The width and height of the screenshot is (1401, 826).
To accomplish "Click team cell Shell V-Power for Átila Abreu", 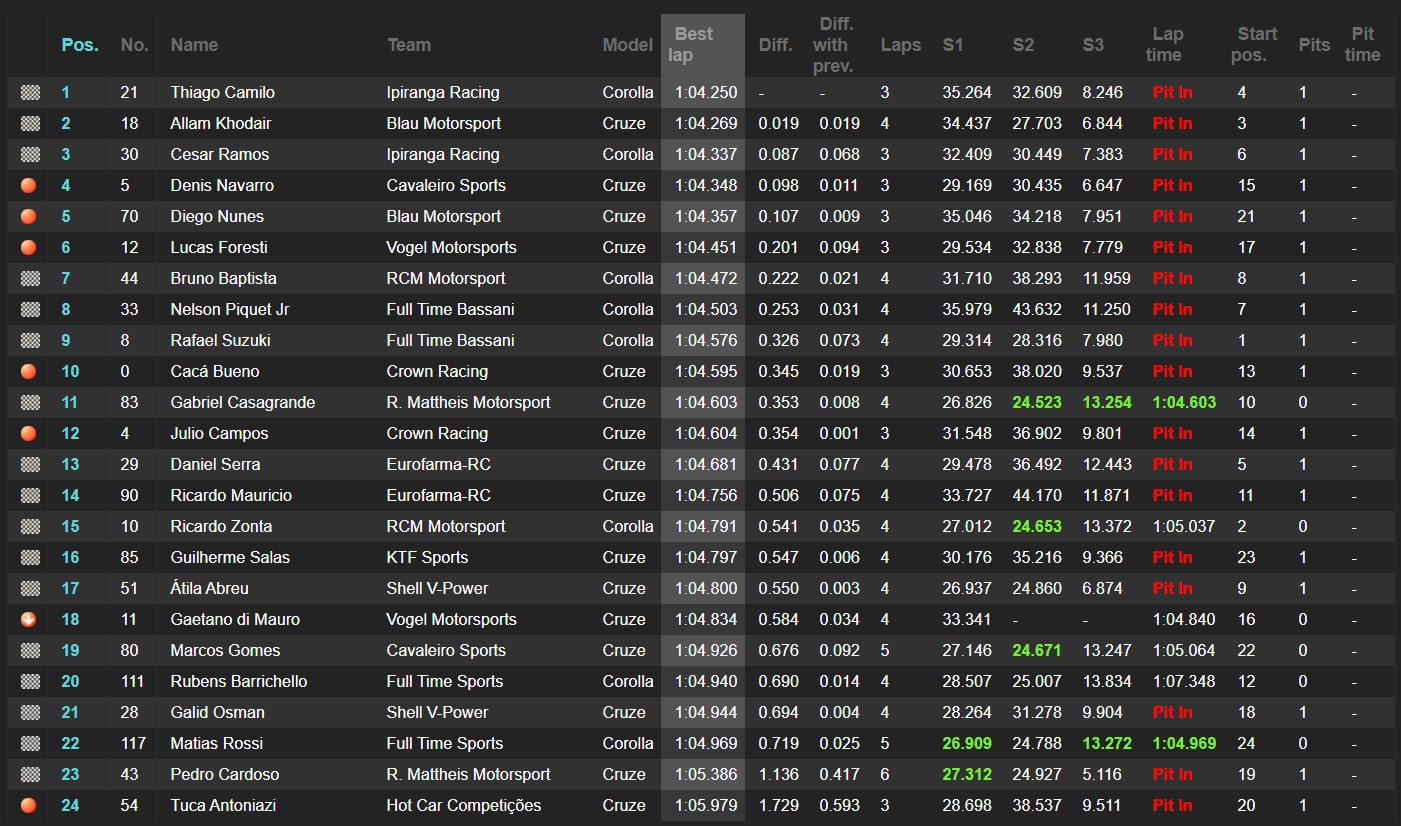I will click(437, 588).
